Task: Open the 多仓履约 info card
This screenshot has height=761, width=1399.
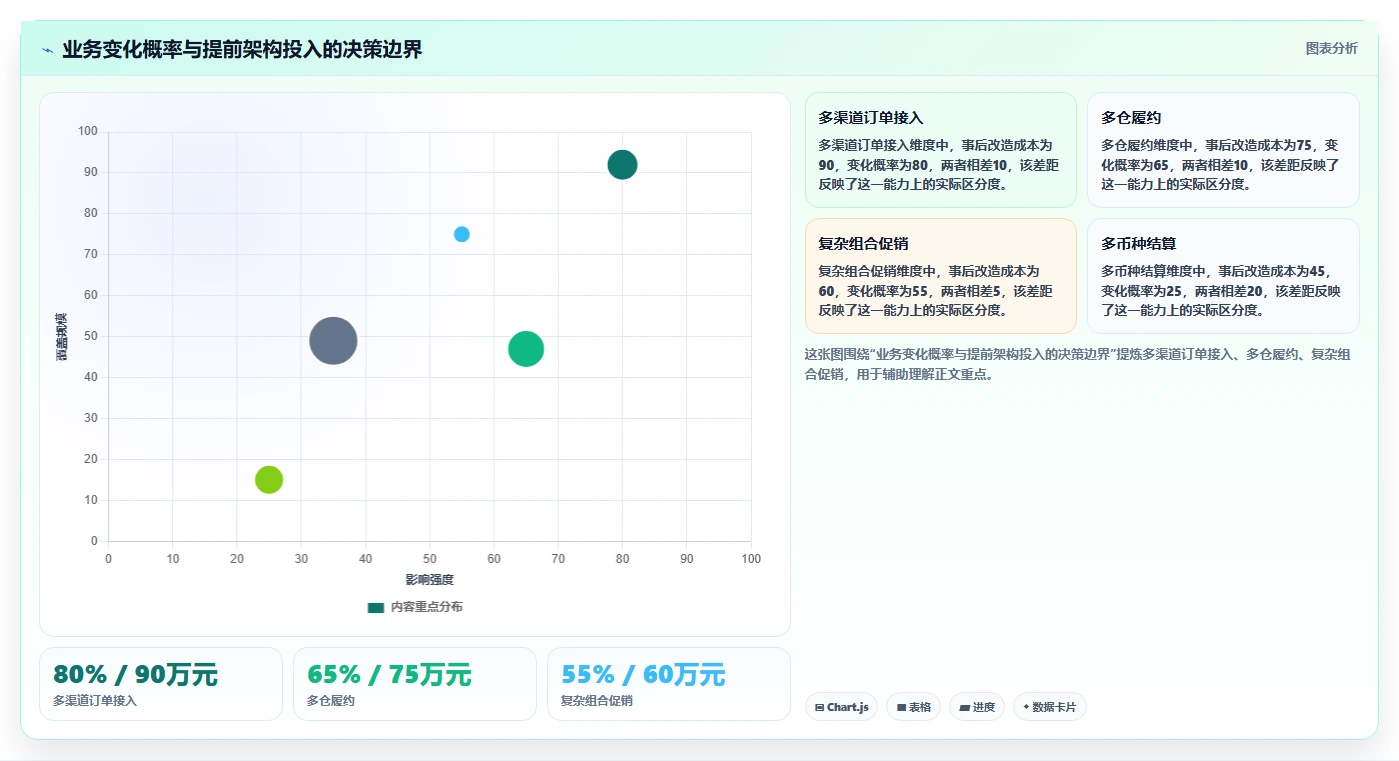Action: 1223,150
